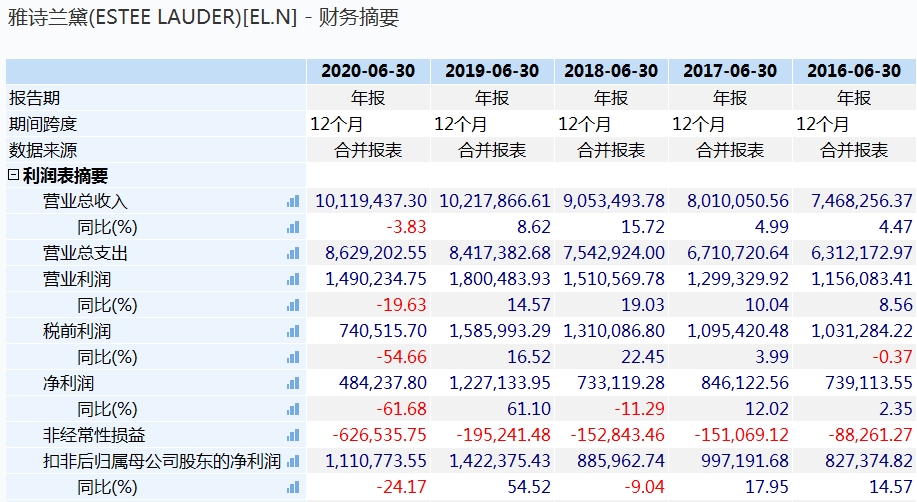Click chart icon in 扣非后归属母公司股东的净利润 row

293,461
